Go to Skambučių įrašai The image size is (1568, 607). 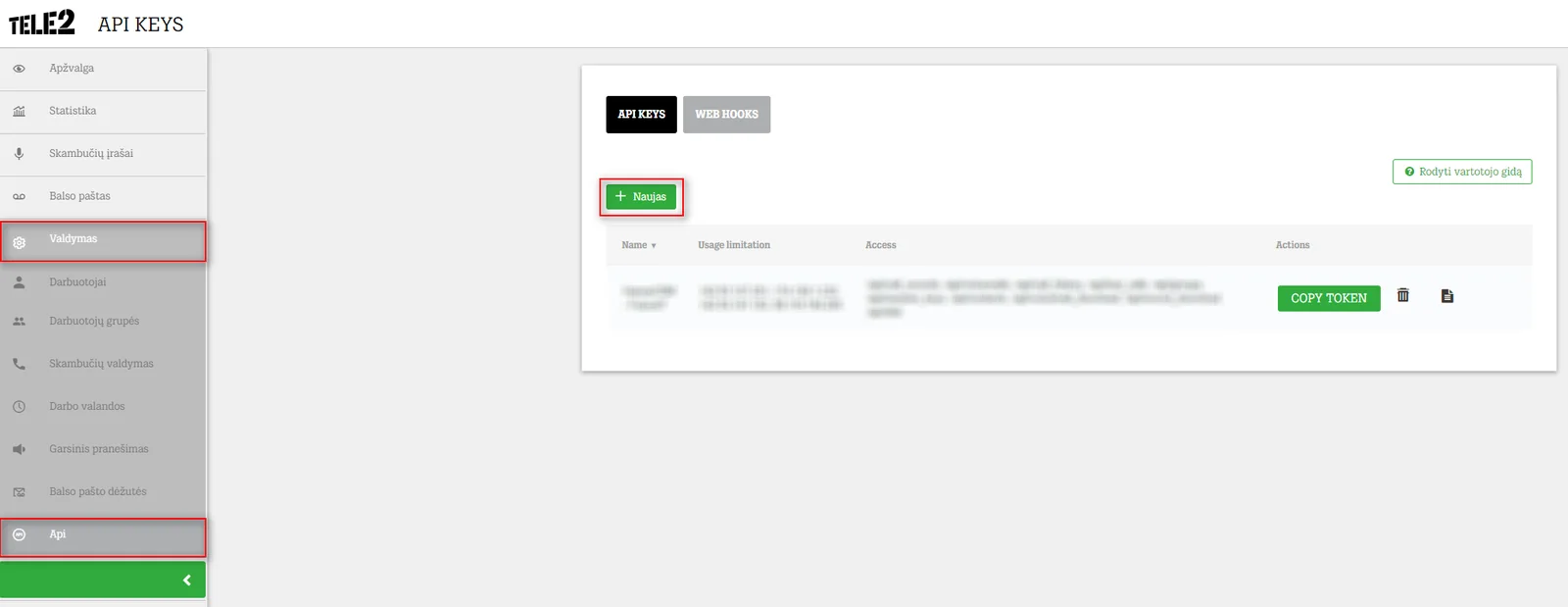103,154
